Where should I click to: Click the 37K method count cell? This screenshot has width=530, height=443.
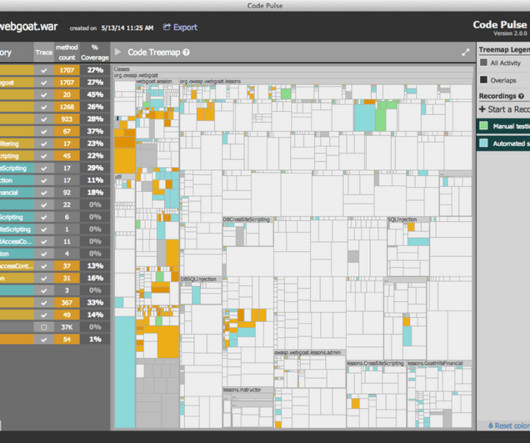coord(67,327)
